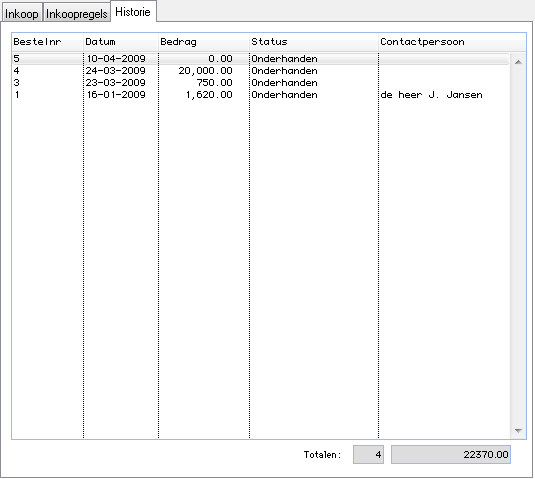Open the Inkoopregels tab
535x479 pixels.
click(x=77, y=13)
